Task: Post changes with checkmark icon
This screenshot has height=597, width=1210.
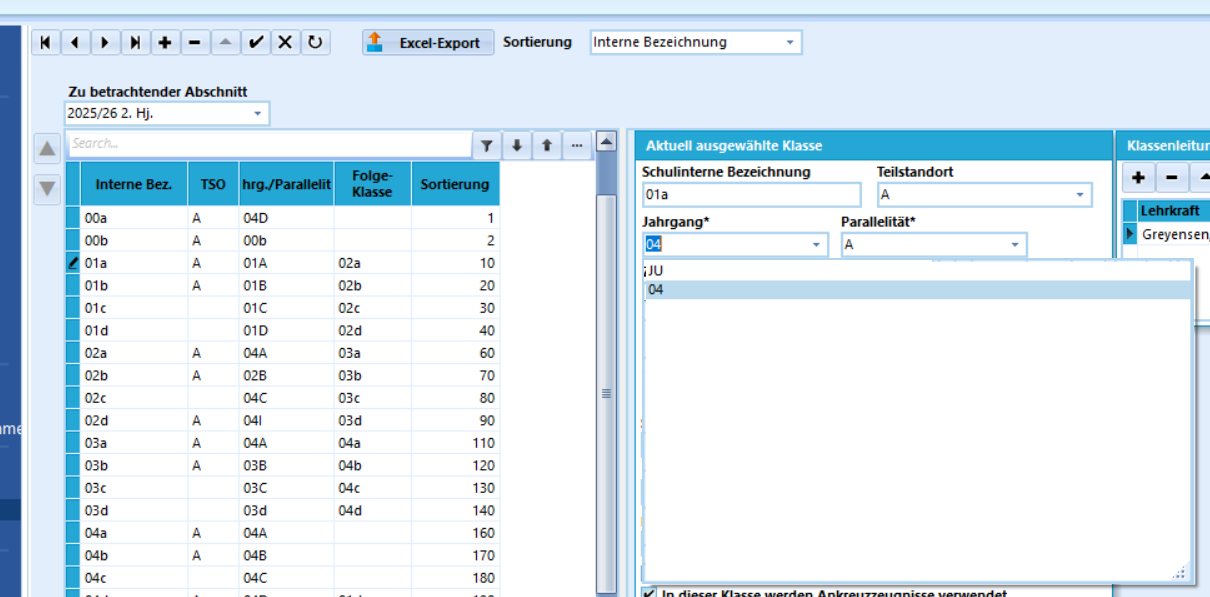Action: click(256, 42)
